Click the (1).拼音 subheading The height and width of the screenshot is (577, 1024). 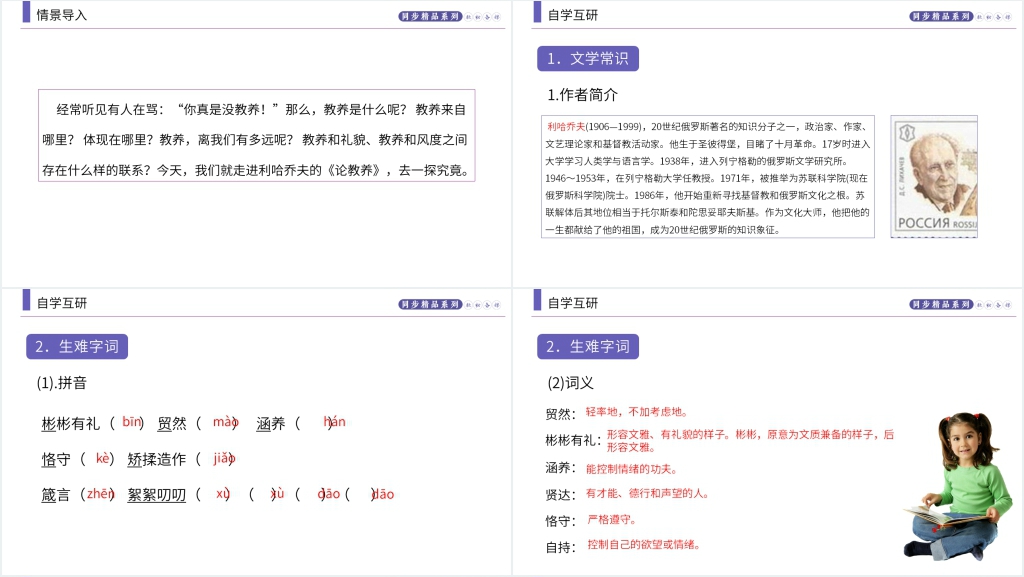62,382
